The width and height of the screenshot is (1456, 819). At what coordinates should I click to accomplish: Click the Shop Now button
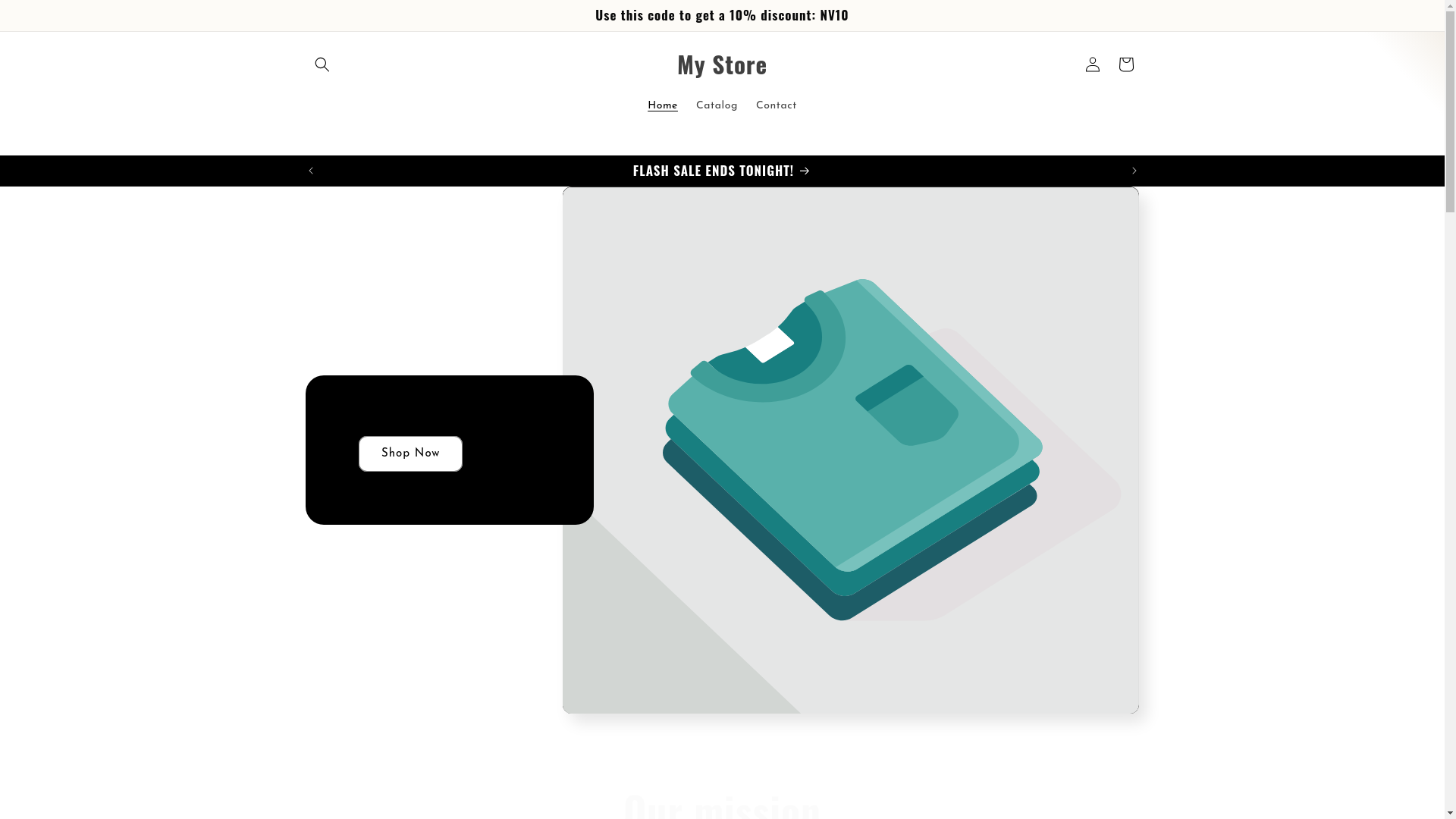pyautogui.click(x=410, y=453)
